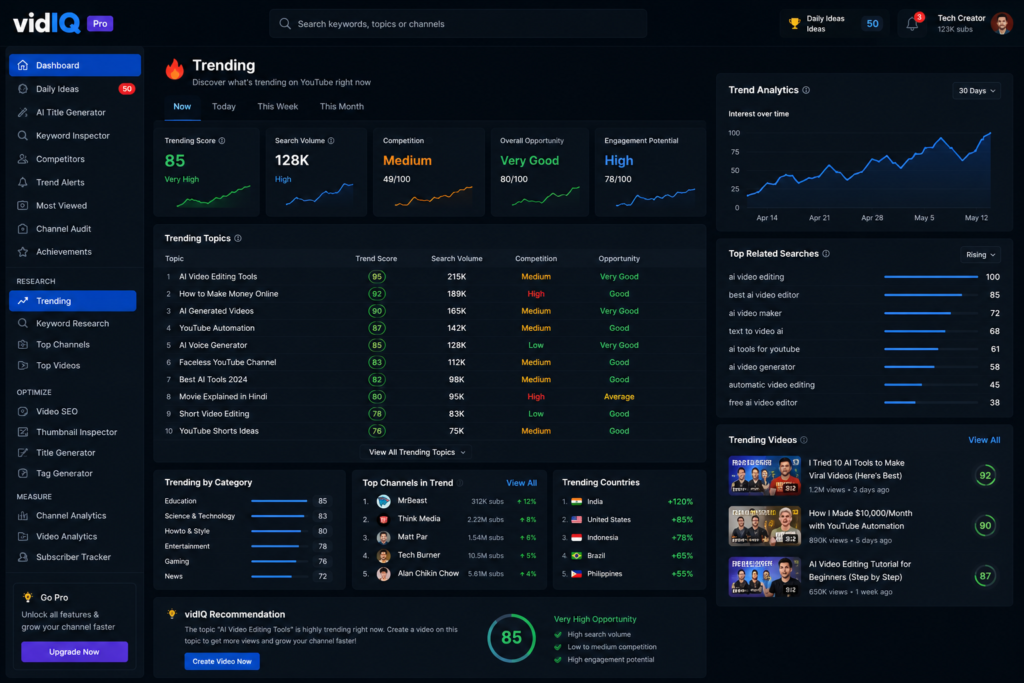This screenshot has height=683, width=1024.
Task: Click View All in Trending Videos
Action: point(984,440)
